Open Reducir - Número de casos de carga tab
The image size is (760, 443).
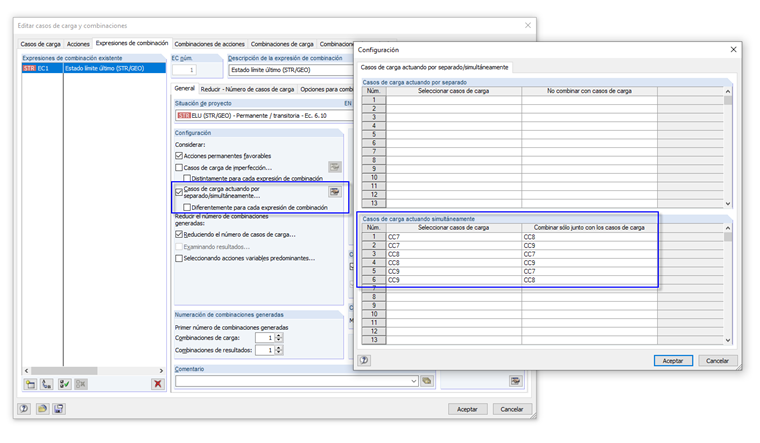[247, 89]
